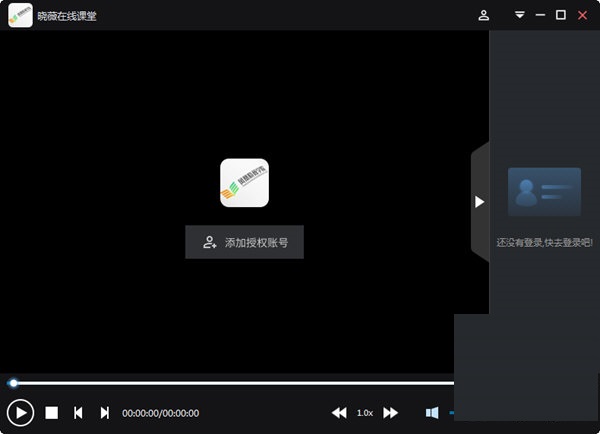Open the title bar dropdown menu
The image size is (600, 434).
coord(520,15)
